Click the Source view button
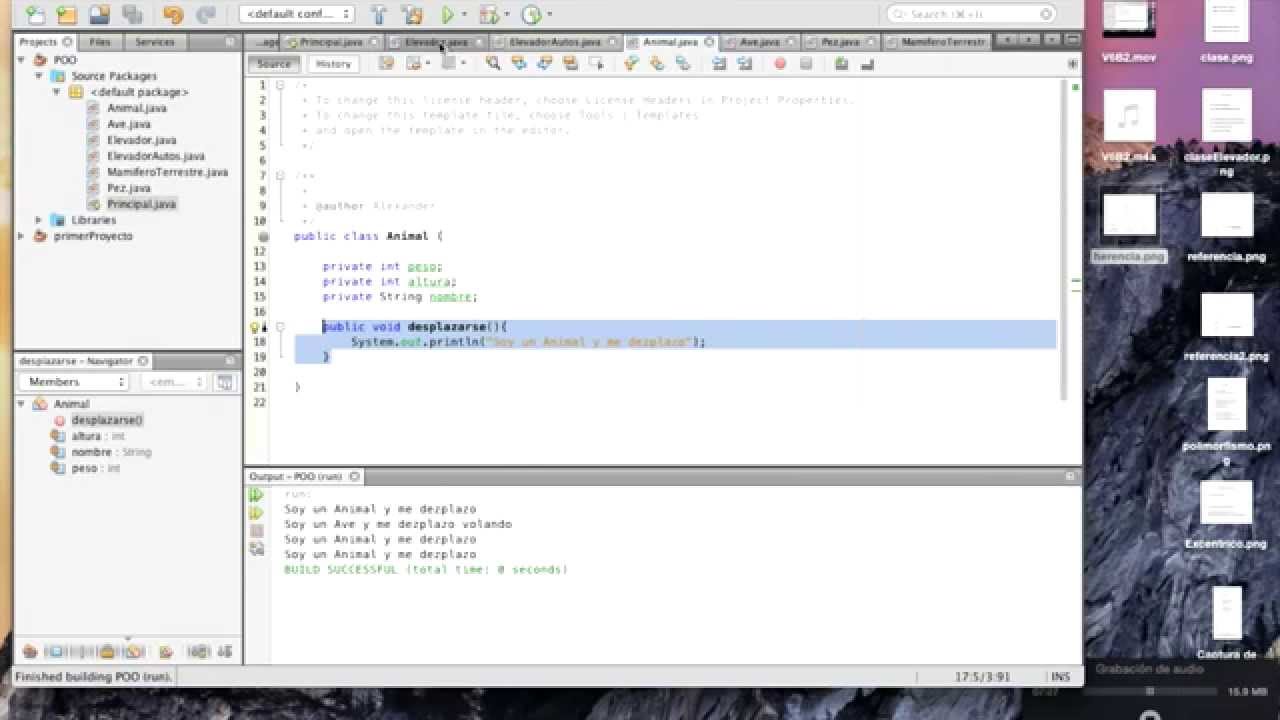This screenshot has width=1280, height=720. click(274, 63)
